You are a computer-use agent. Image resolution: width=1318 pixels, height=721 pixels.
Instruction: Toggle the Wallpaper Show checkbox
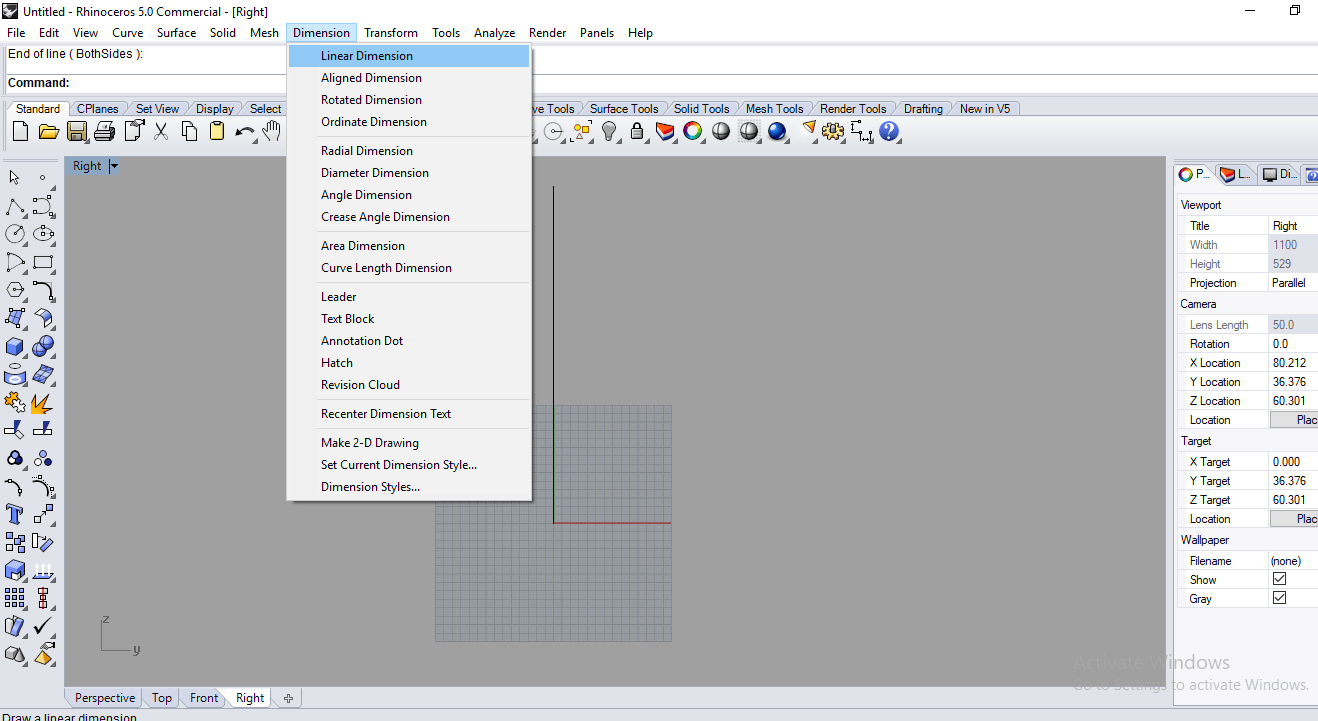(x=1279, y=579)
